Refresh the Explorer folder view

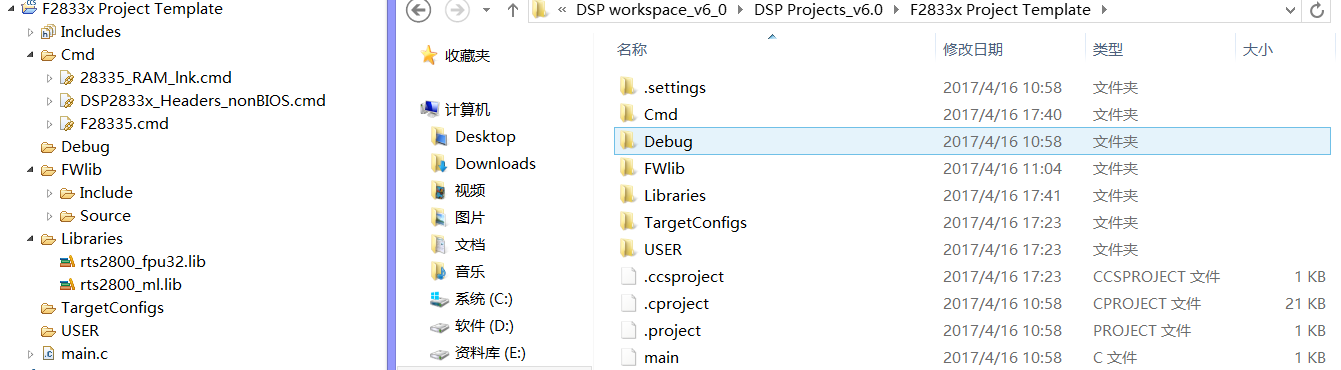pyautogui.click(x=1317, y=11)
